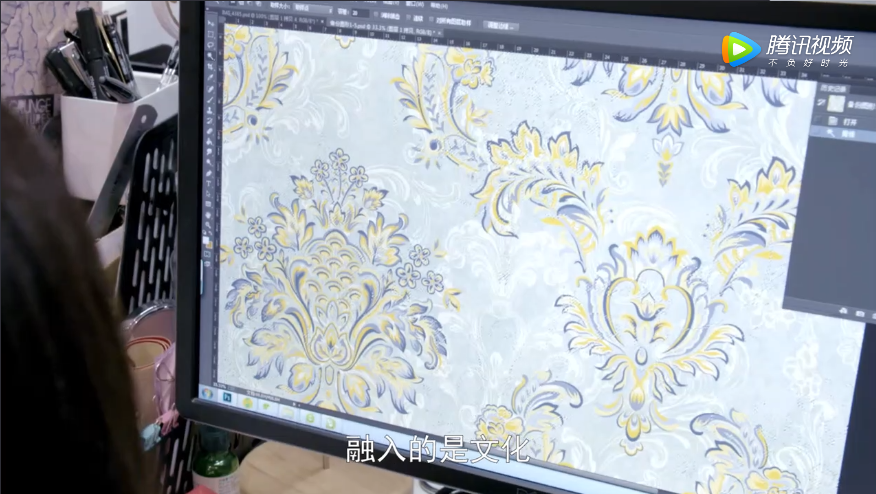
Task: Select the Move tool
Action: tap(210, 23)
